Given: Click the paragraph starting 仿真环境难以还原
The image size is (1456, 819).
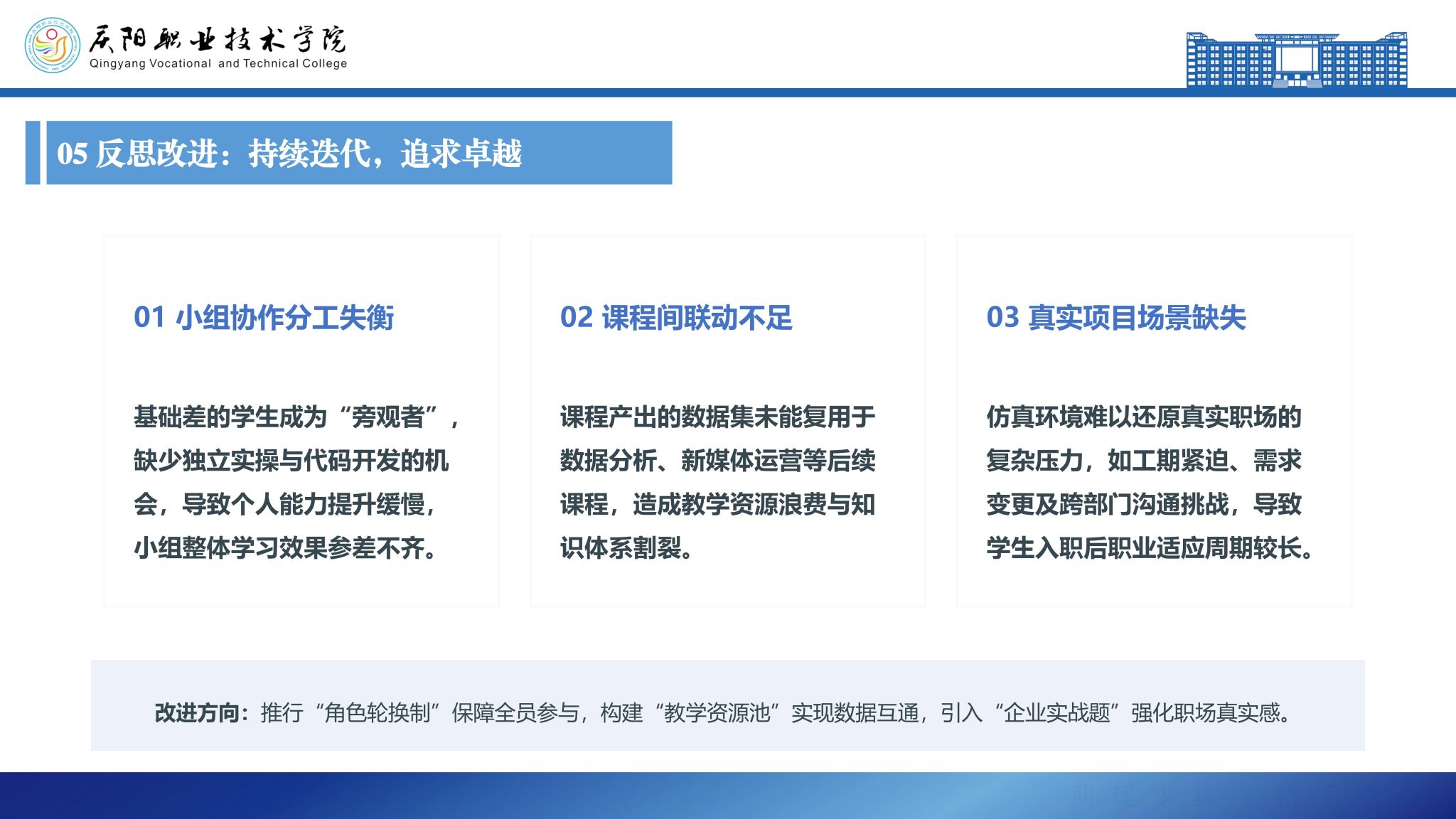Looking at the screenshot, I should coord(1150,482).
